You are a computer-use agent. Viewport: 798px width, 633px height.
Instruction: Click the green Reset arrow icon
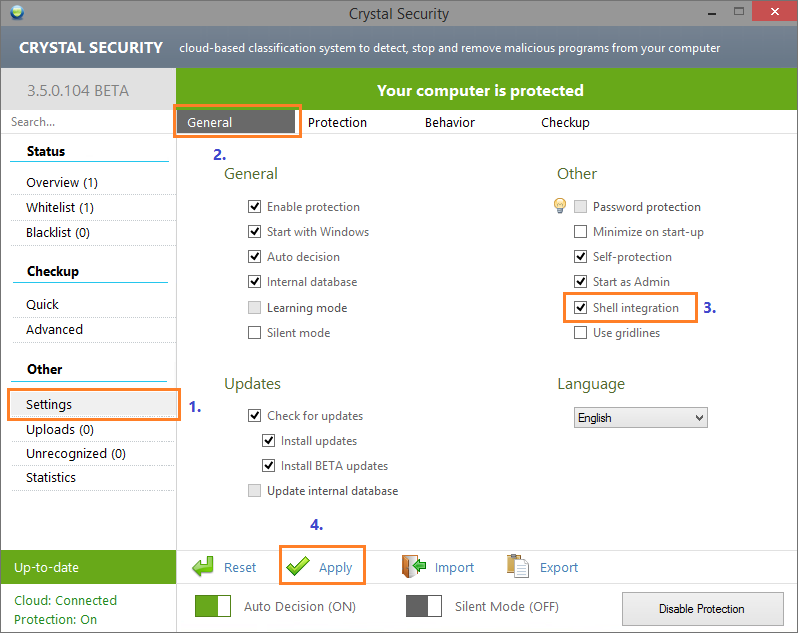204,567
